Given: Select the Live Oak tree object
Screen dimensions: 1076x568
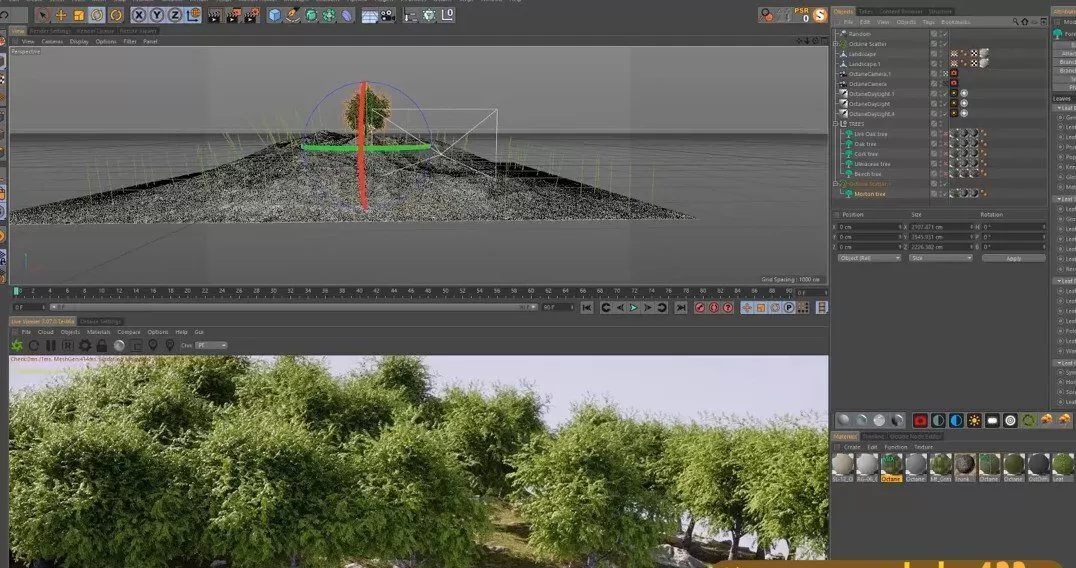Looking at the screenshot, I should coord(870,134).
